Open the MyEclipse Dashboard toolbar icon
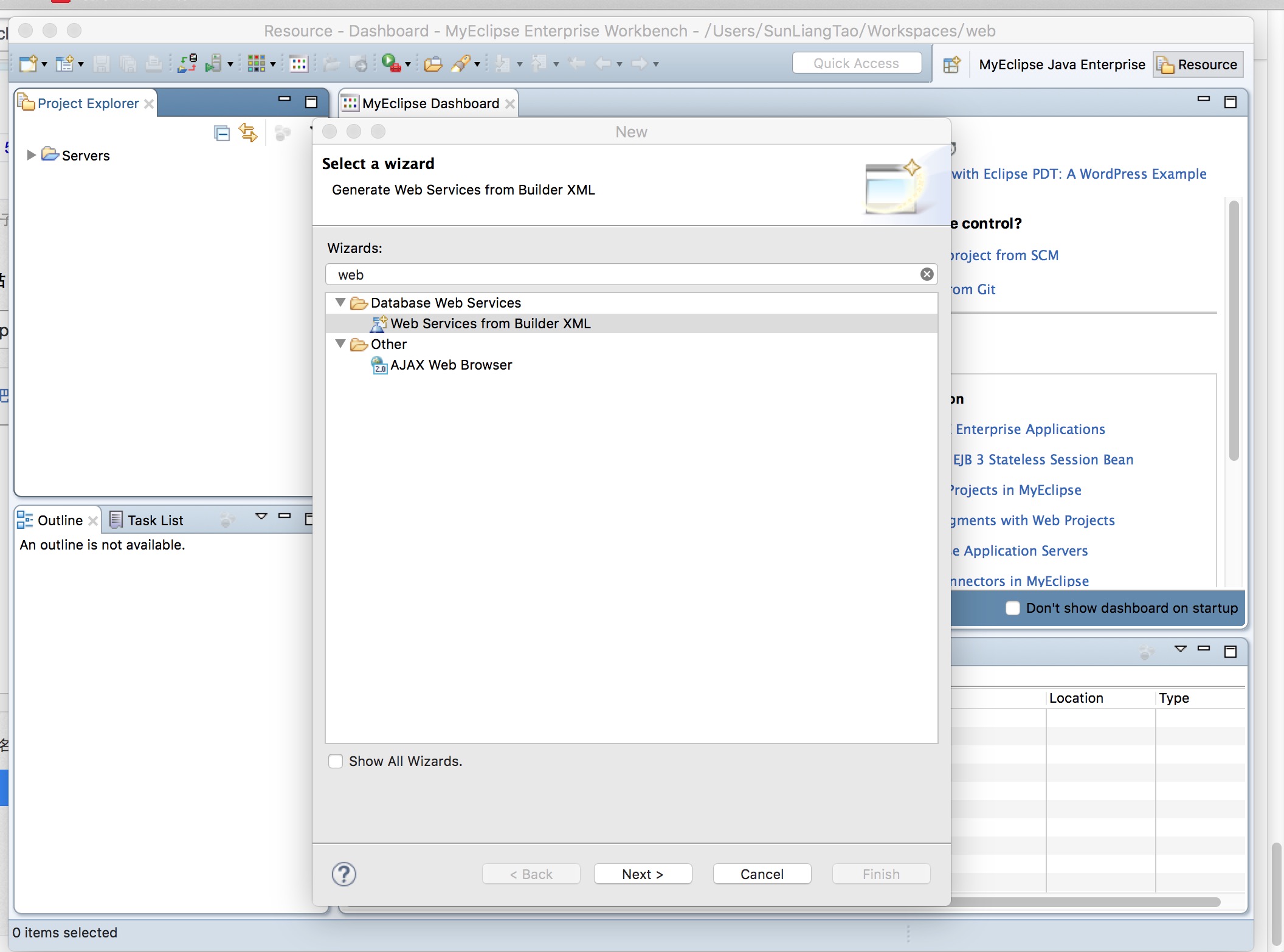 [299, 63]
